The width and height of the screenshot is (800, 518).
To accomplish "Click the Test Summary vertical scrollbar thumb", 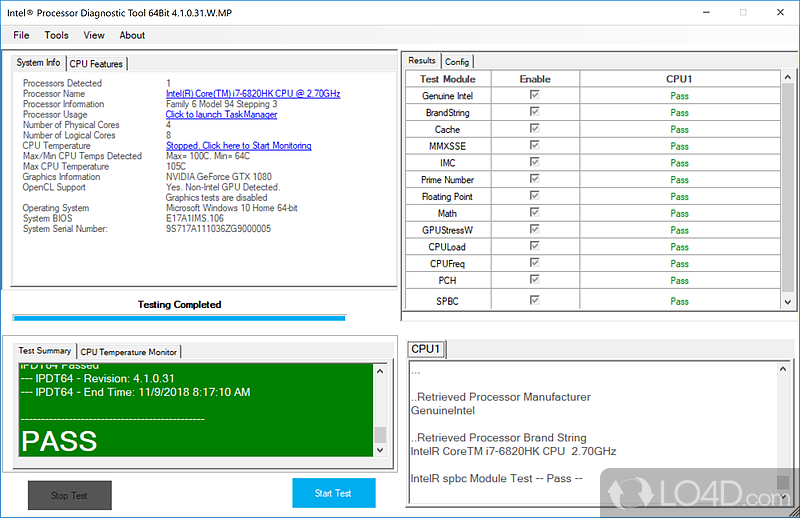I will pos(380,436).
